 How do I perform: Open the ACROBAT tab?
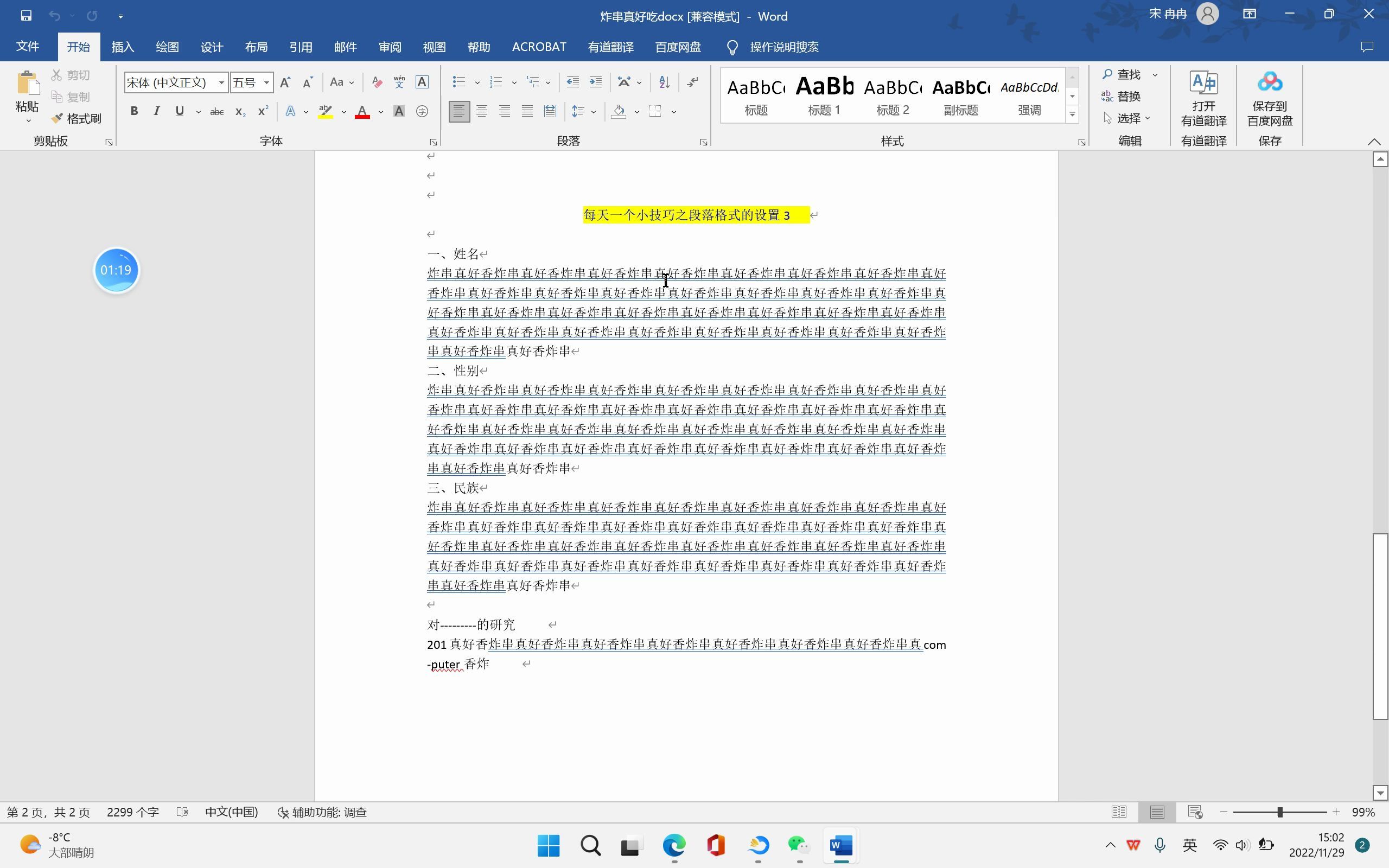click(539, 47)
